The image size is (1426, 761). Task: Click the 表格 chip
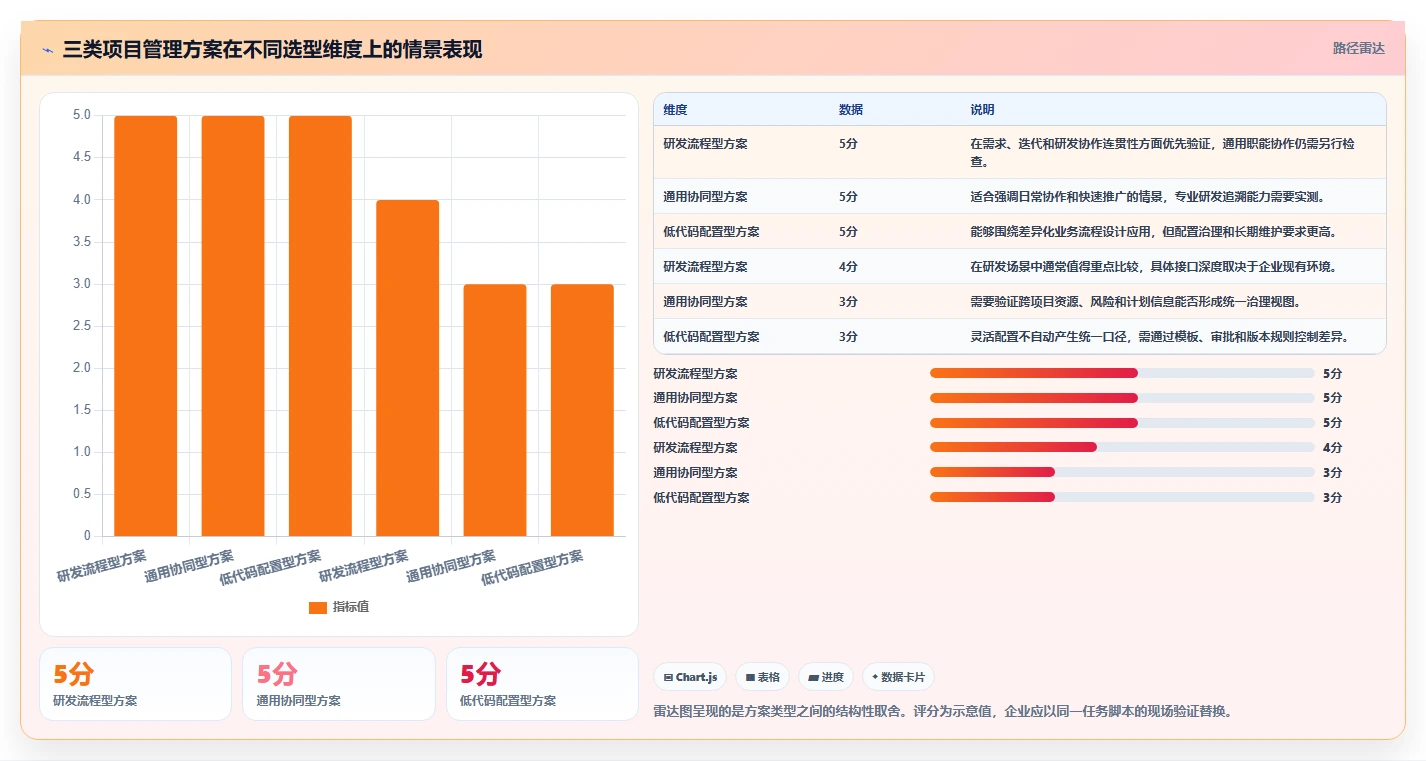click(x=762, y=677)
